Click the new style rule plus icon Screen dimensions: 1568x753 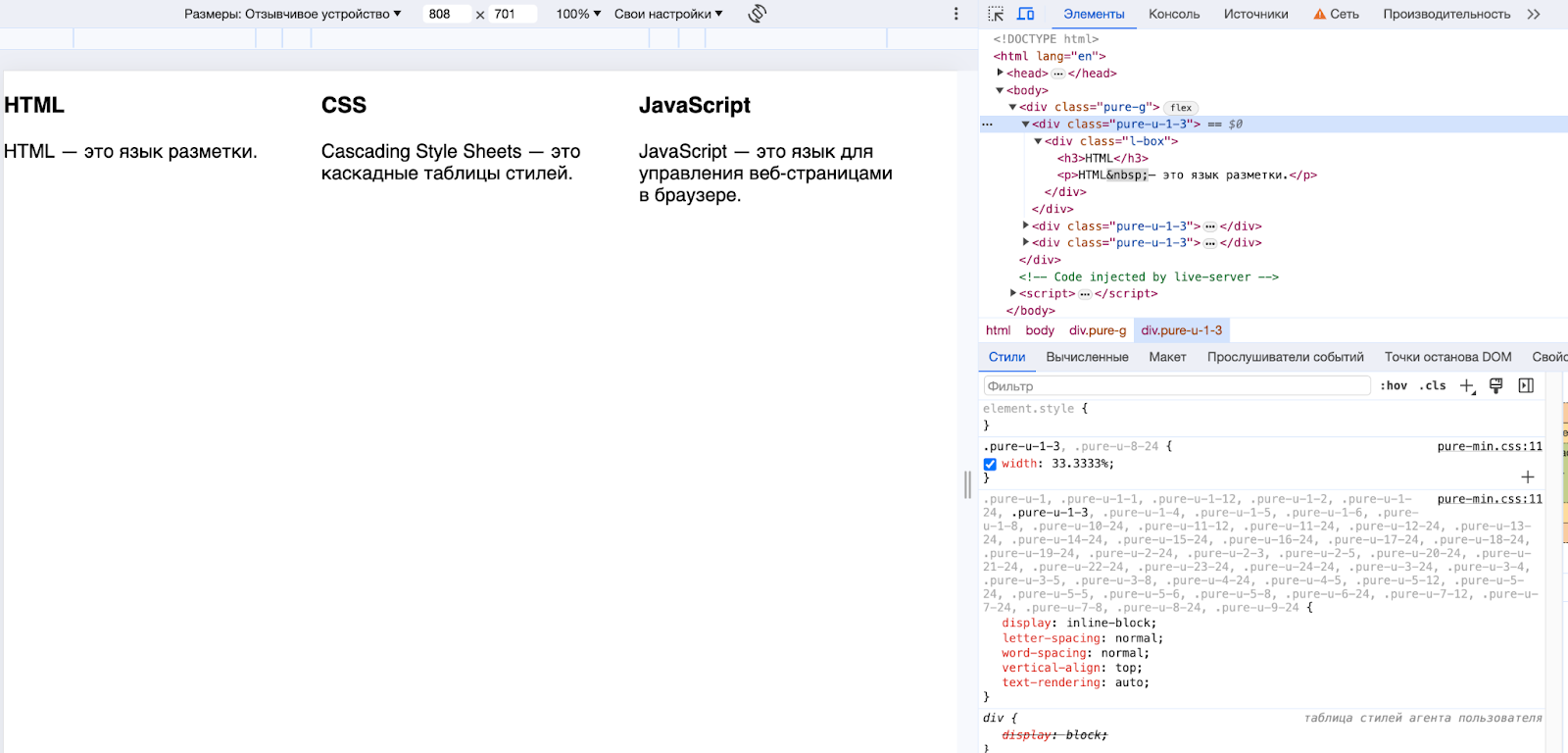click(x=1467, y=386)
